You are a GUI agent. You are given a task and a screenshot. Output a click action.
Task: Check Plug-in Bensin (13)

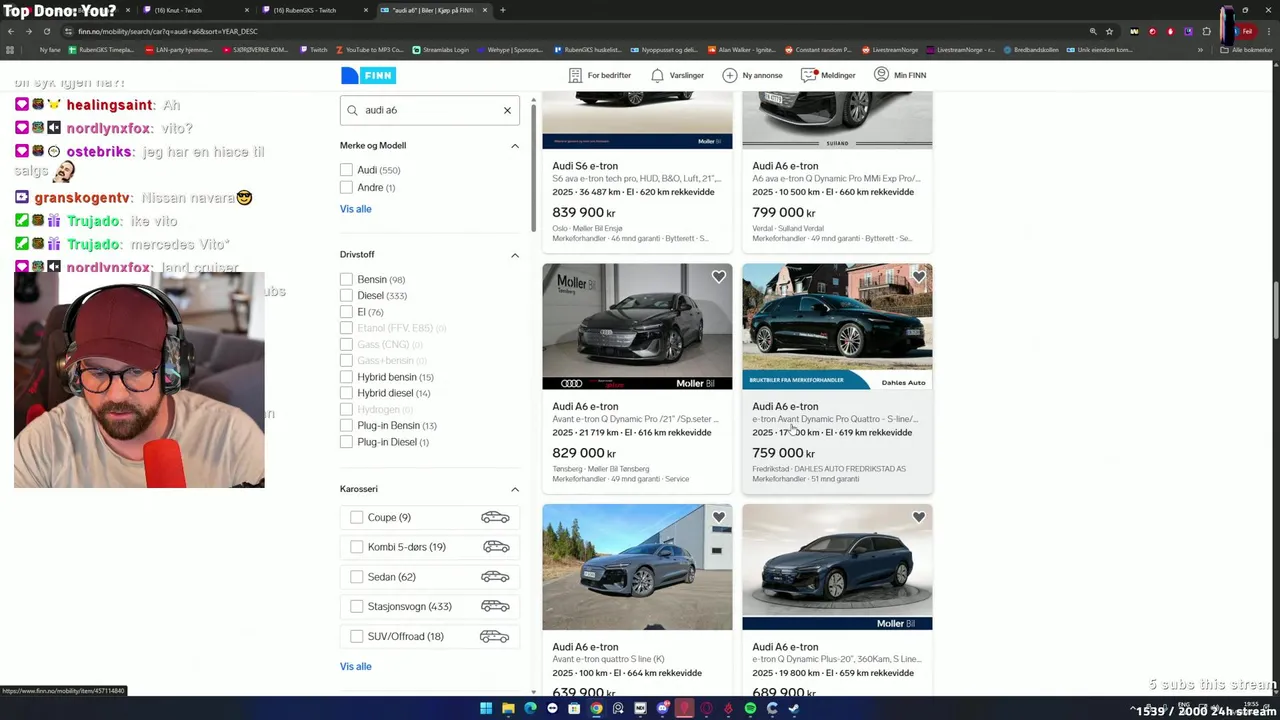pos(346,425)
